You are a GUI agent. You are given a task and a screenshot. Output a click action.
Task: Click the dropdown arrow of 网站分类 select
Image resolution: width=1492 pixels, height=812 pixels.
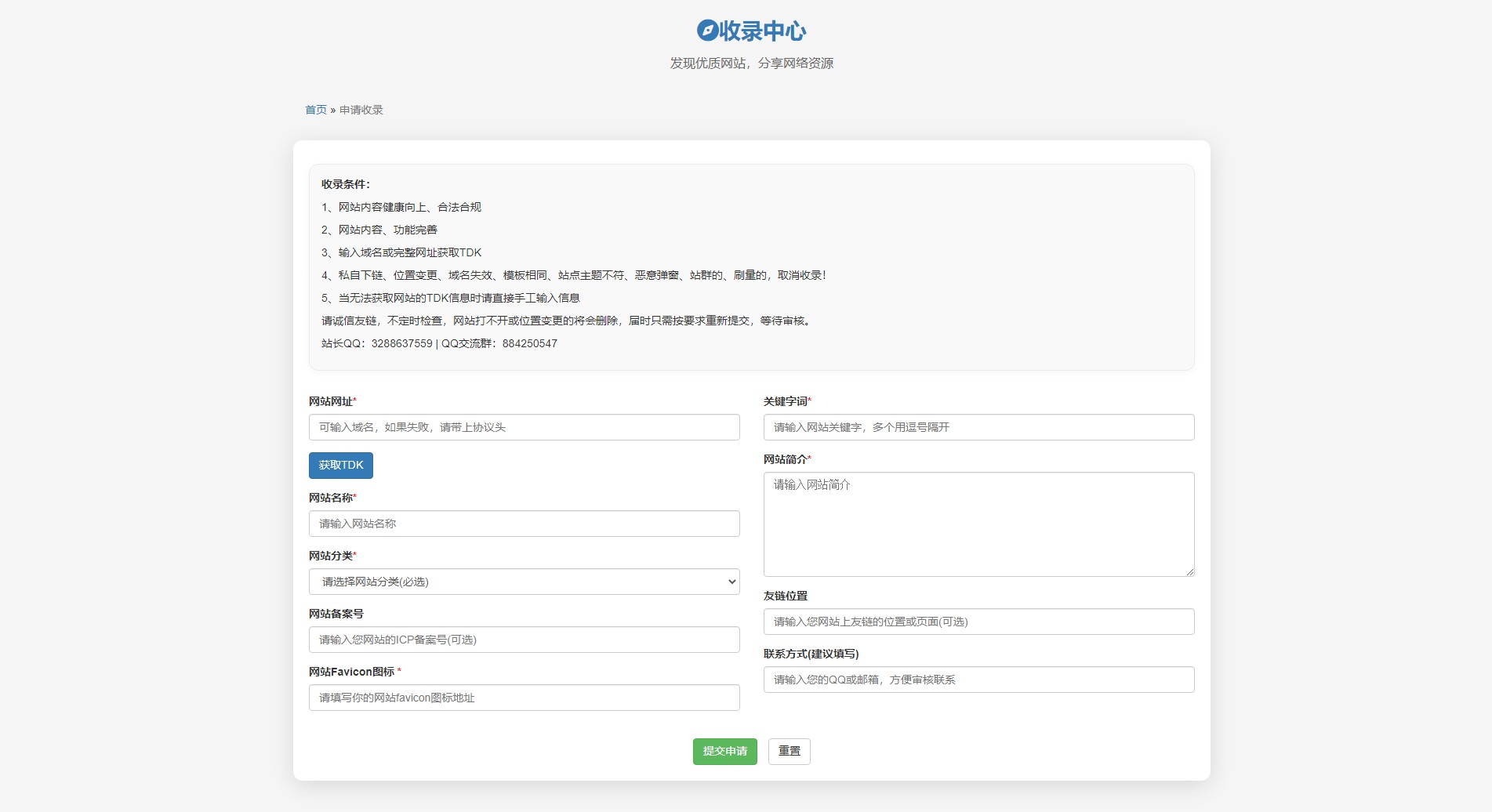(x=731, y=582)
